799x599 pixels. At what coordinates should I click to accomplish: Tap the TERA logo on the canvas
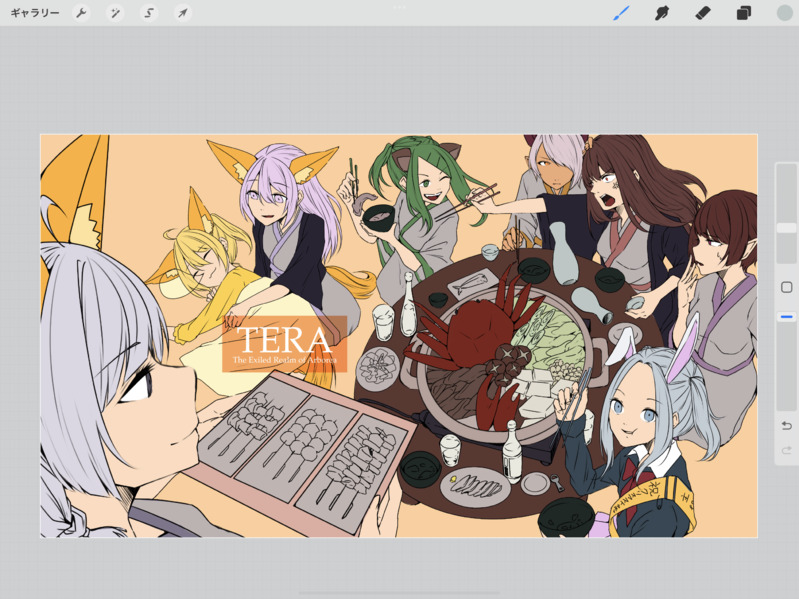click(284, 344)
